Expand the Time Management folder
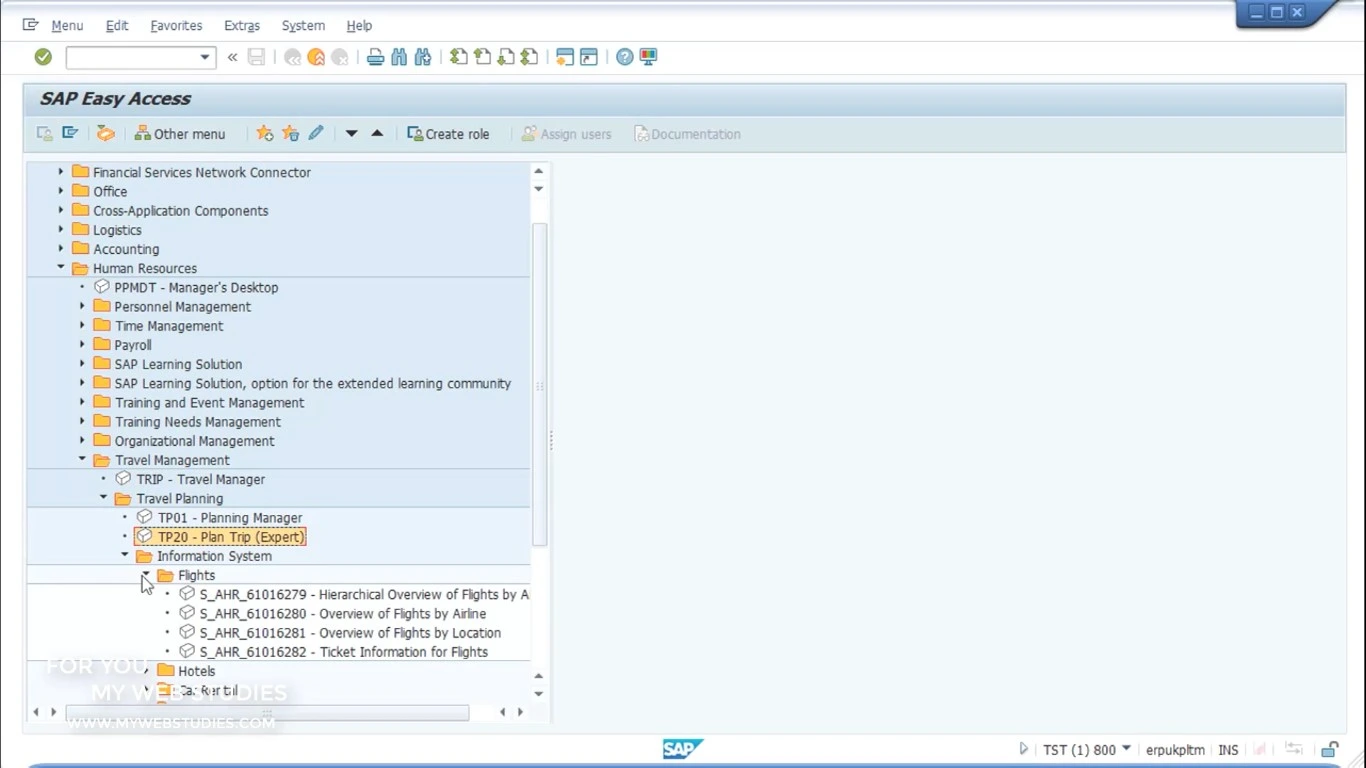 click(82, 326)
